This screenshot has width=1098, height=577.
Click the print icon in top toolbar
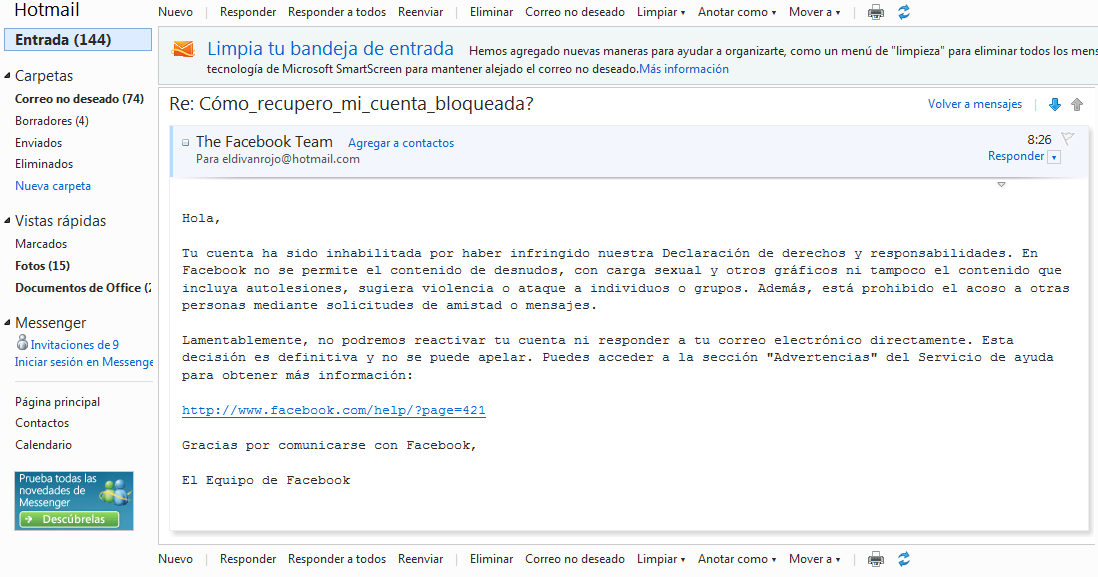(875, 12)
